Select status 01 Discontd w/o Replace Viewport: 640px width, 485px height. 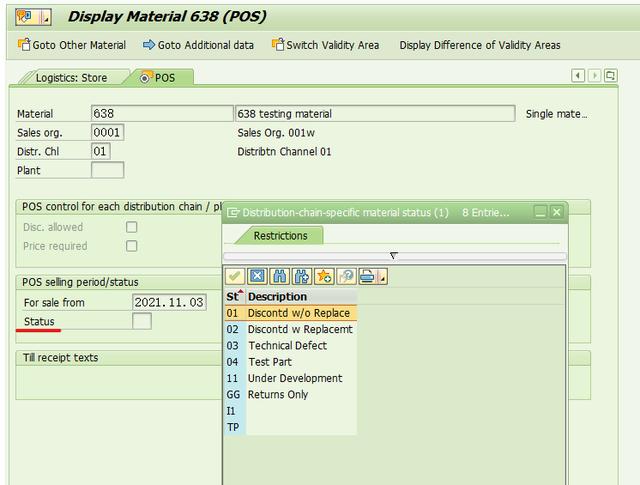pos(291,313)
